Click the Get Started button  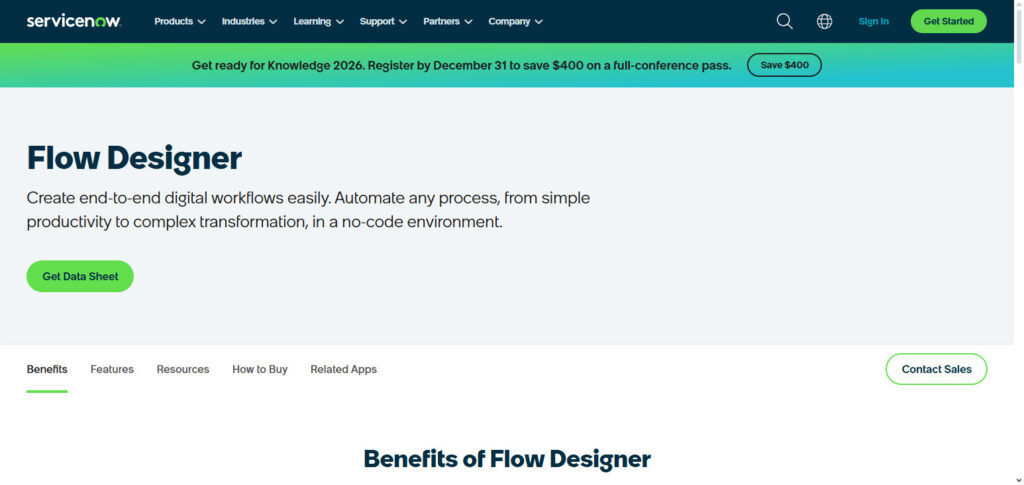point(948,22)
